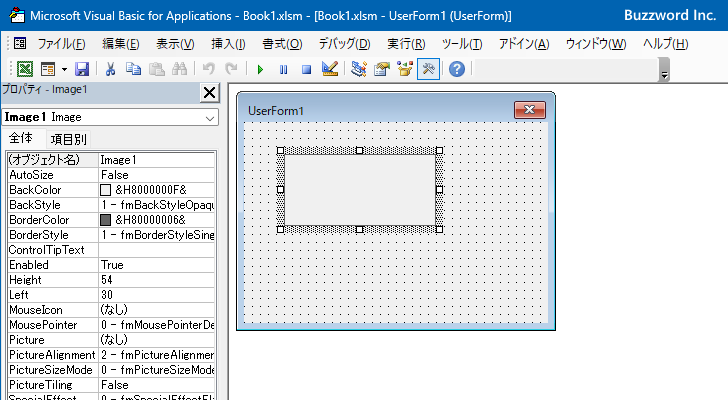Open the アドイン(A) menu
This screenshot has height=400, width=728.
tap(524, 44)
